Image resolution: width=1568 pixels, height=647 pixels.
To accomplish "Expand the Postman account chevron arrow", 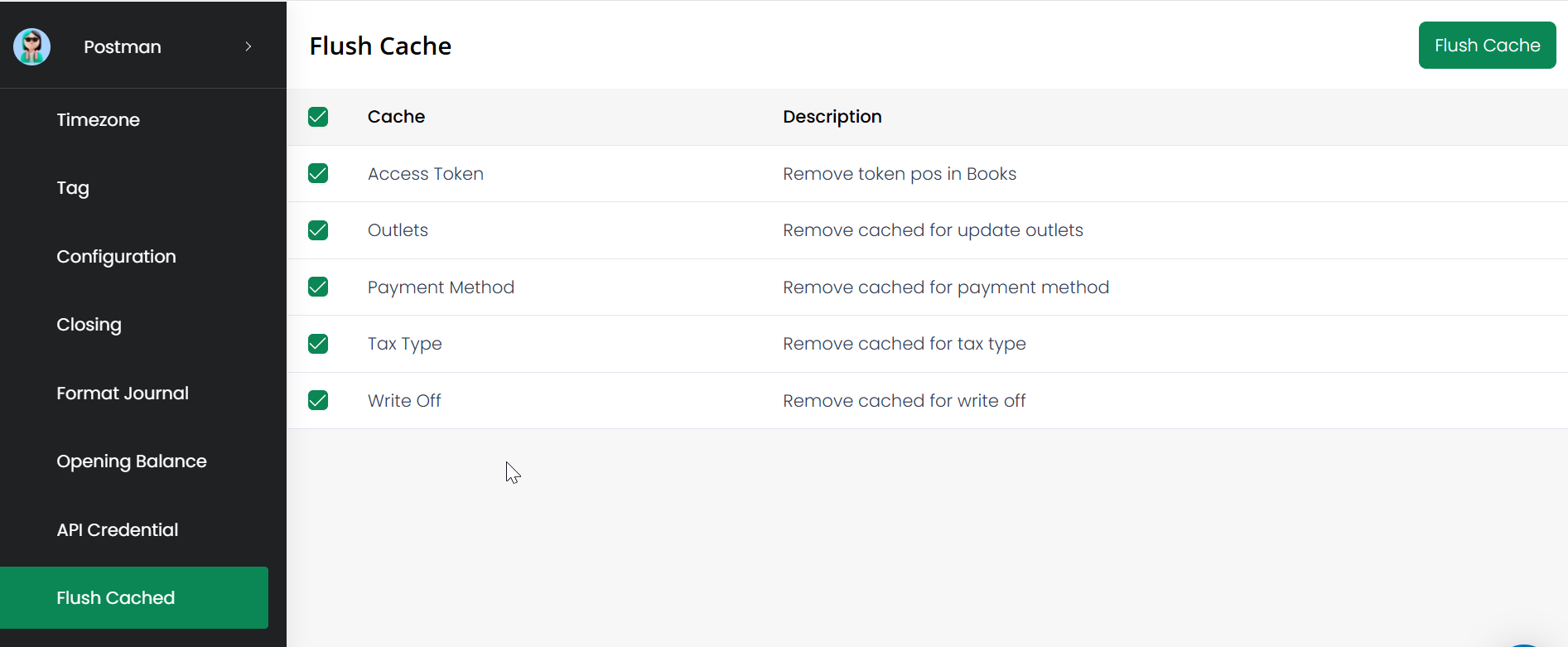I will coord(248,46).
